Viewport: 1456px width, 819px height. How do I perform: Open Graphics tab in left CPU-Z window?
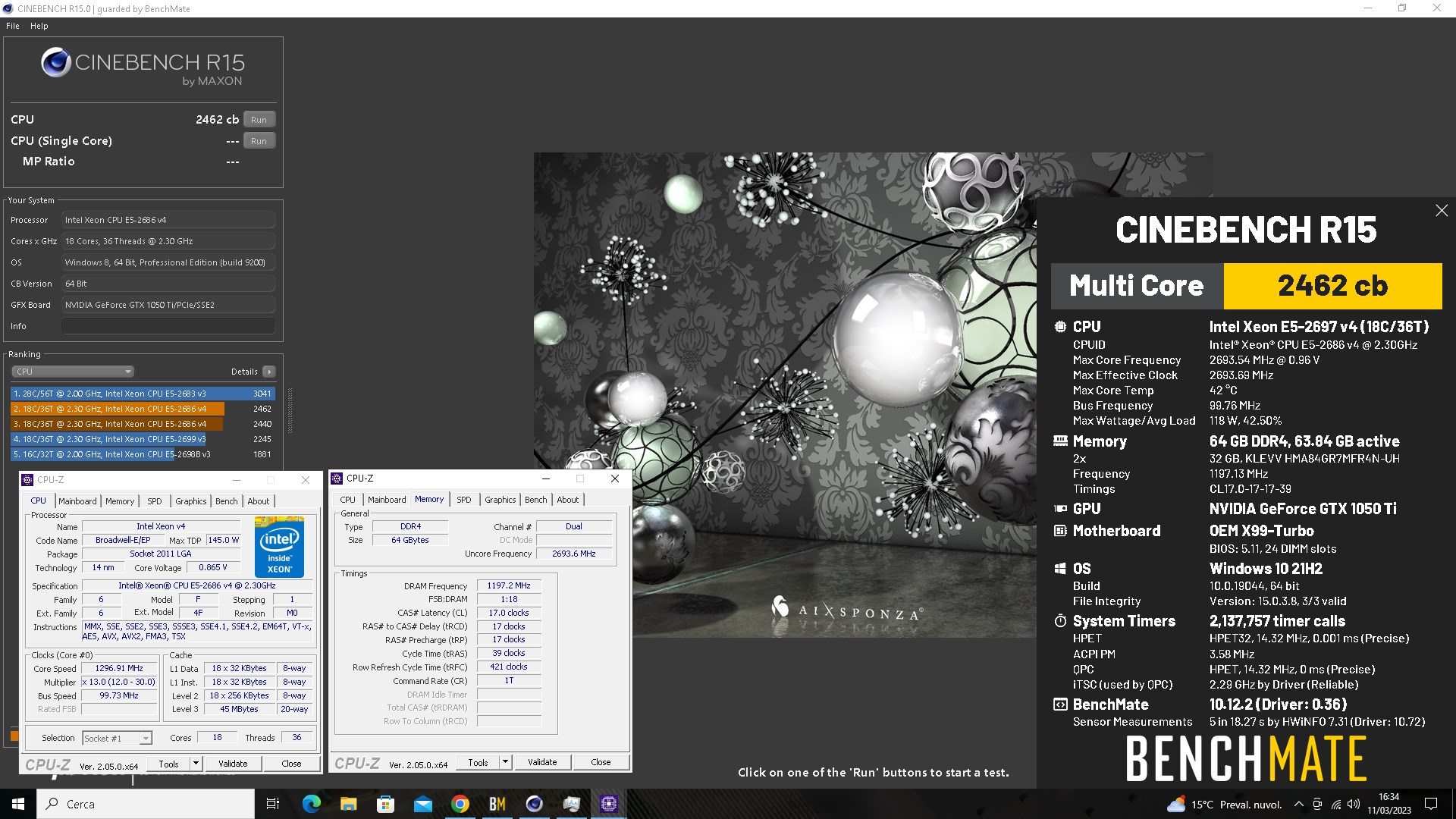(191, 501)
